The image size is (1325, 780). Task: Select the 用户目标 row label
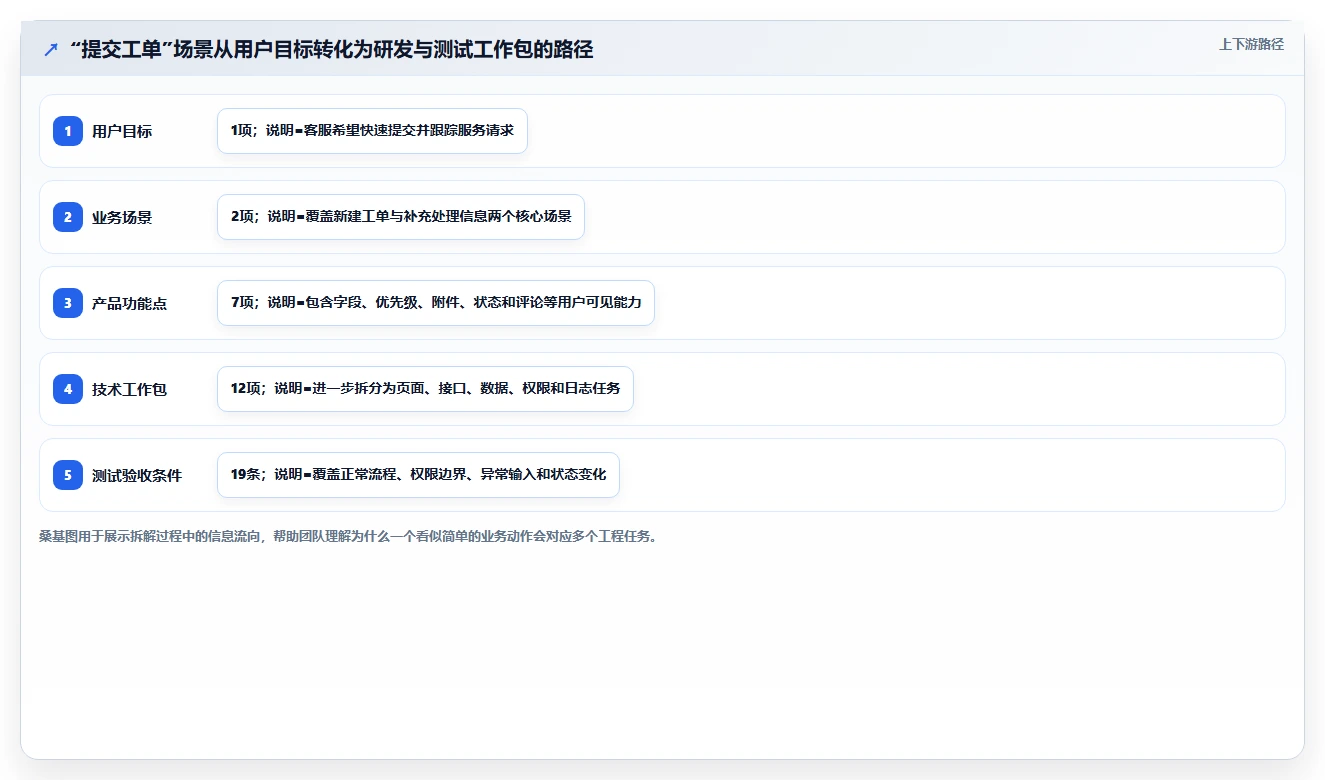[x=122, y=131]
